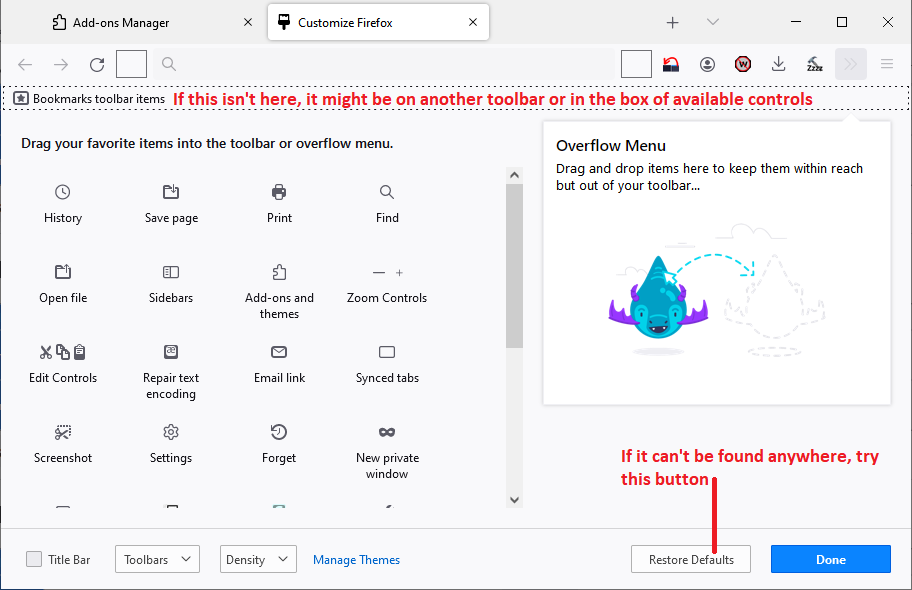Click the scrollbar down arrow
This screenshot has width=912, height=590.
tap(514, 500)
